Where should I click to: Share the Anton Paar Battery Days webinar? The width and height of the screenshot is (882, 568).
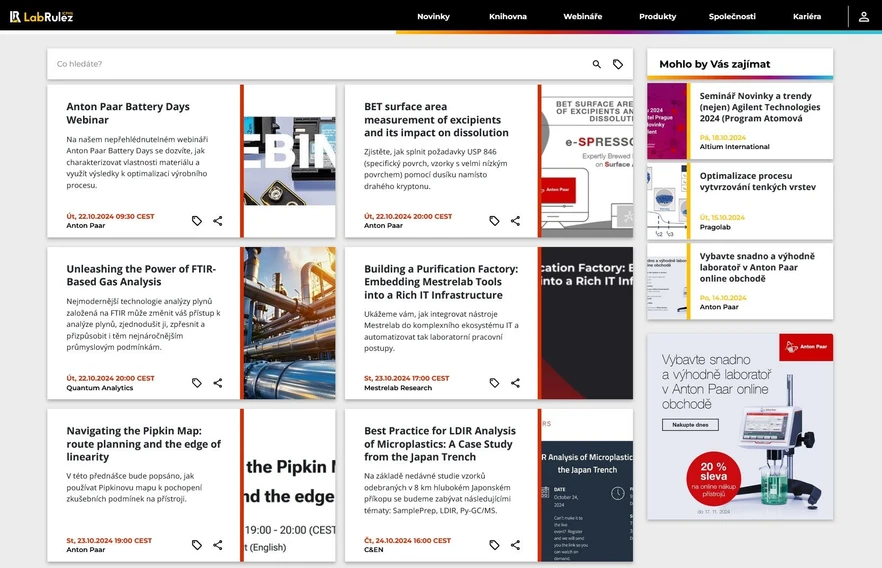[x=218, y=221]
